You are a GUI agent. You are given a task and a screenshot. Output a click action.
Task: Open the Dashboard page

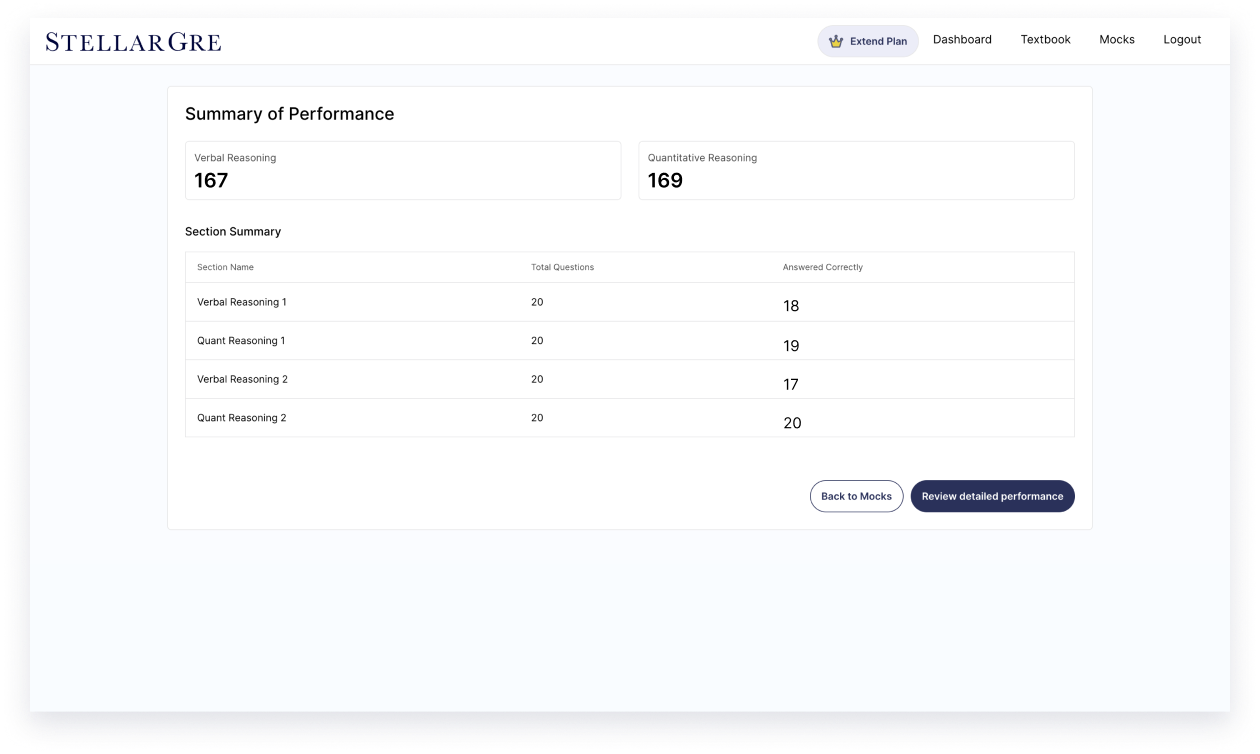point(962,40)
